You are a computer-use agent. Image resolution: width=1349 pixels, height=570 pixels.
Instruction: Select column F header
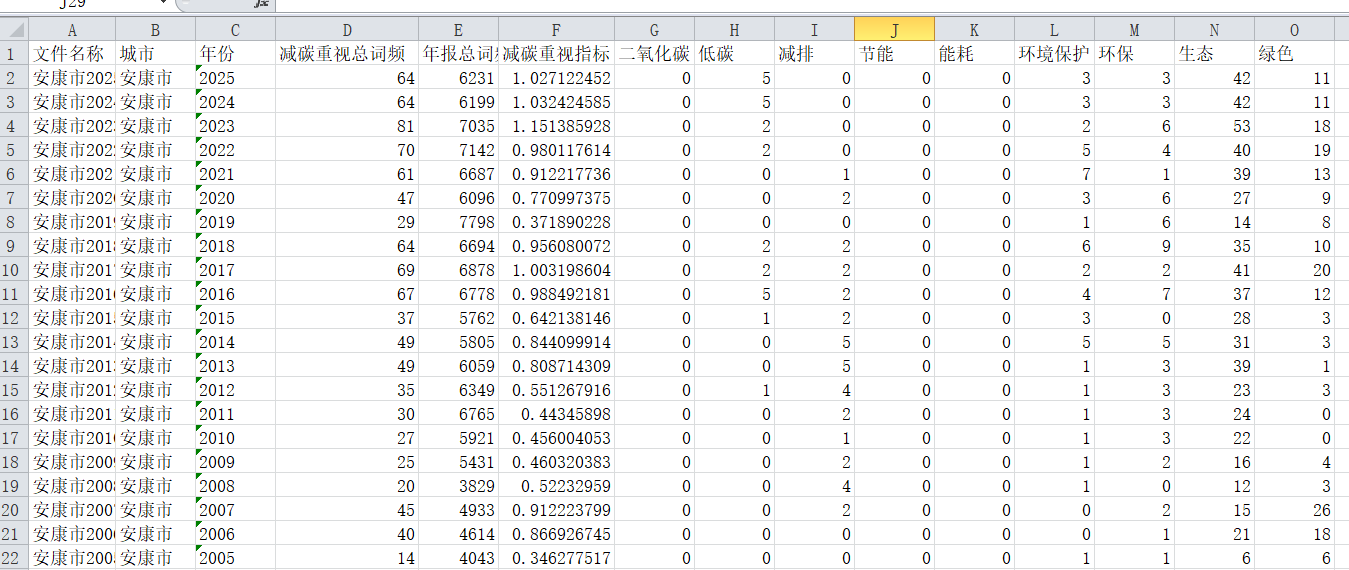point(556,30)
